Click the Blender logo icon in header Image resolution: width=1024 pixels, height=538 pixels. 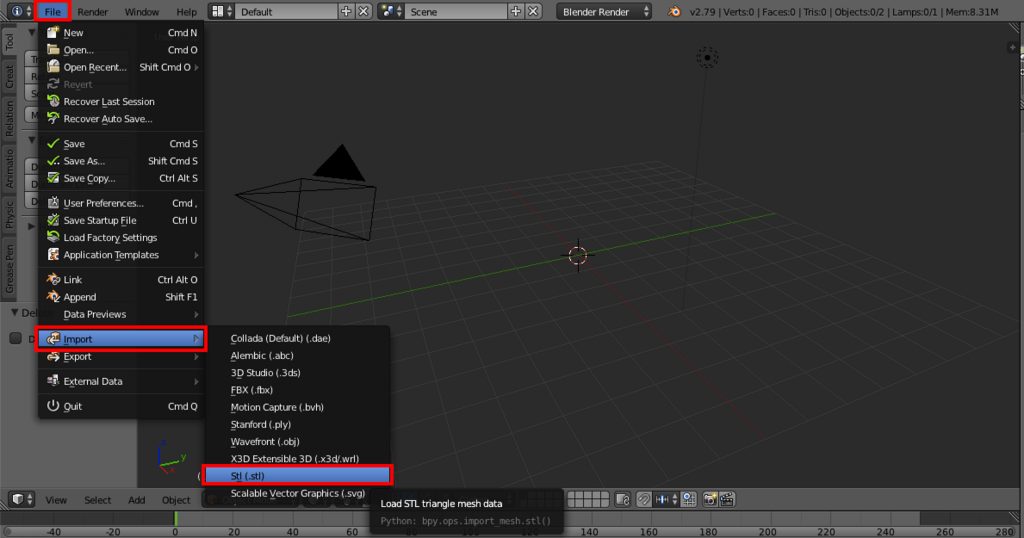click(675, 11)
